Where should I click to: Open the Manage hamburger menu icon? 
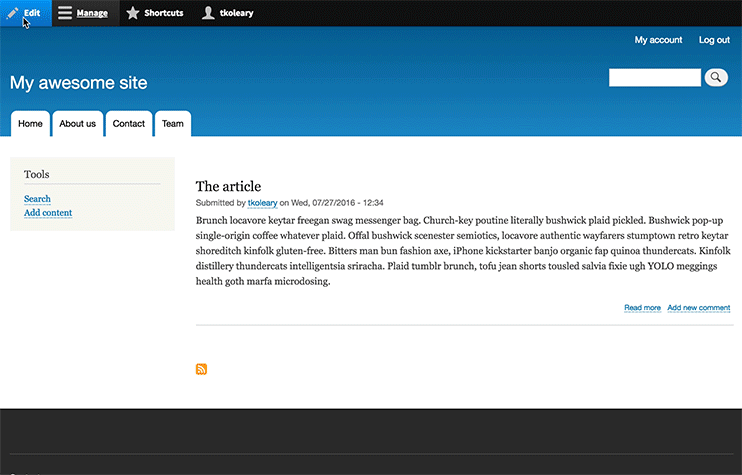point(65,13)
